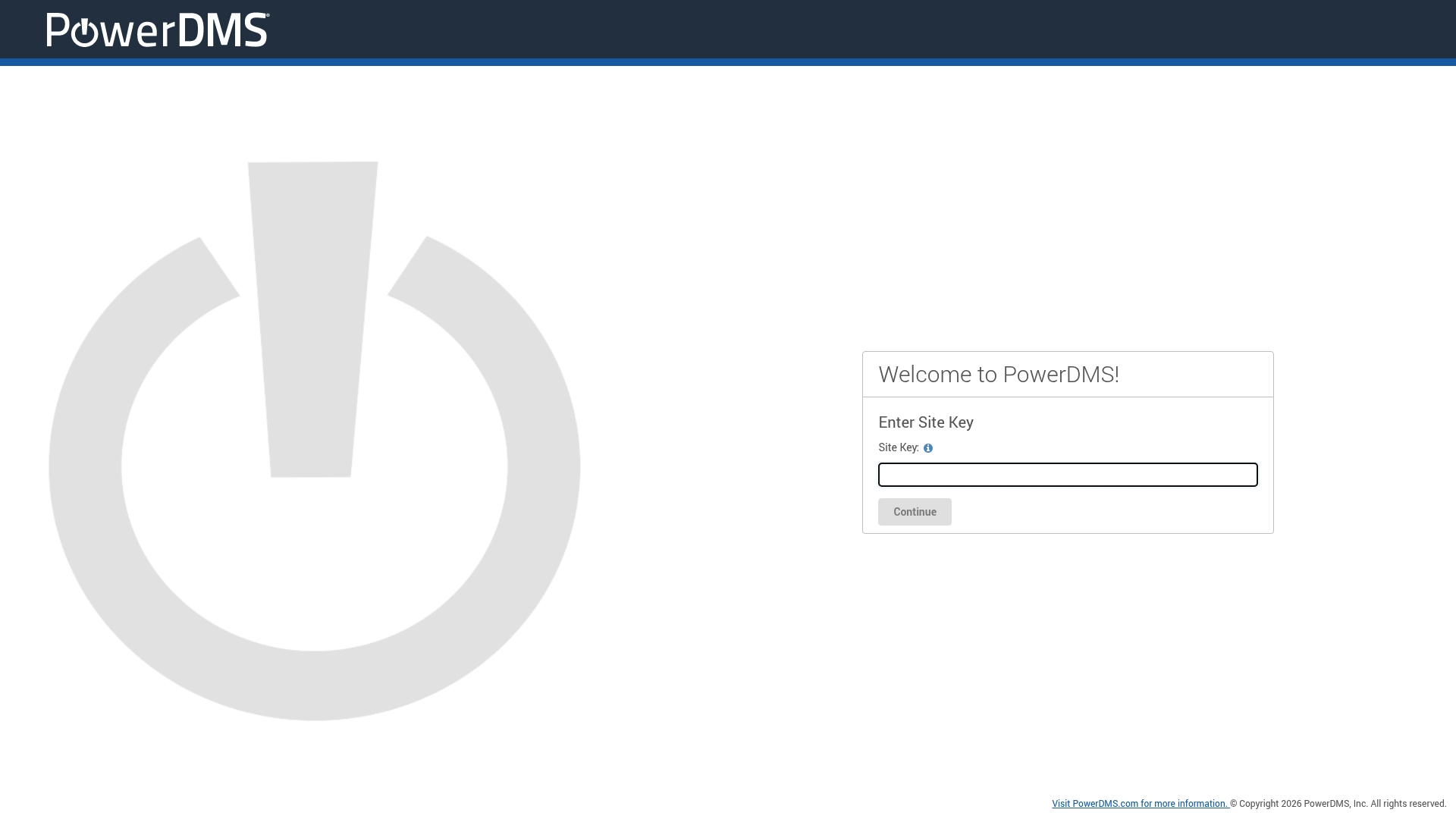Screen dimensions: 1456x819
Task: Focus the Site Key input field
Action: pos(1068,475)
